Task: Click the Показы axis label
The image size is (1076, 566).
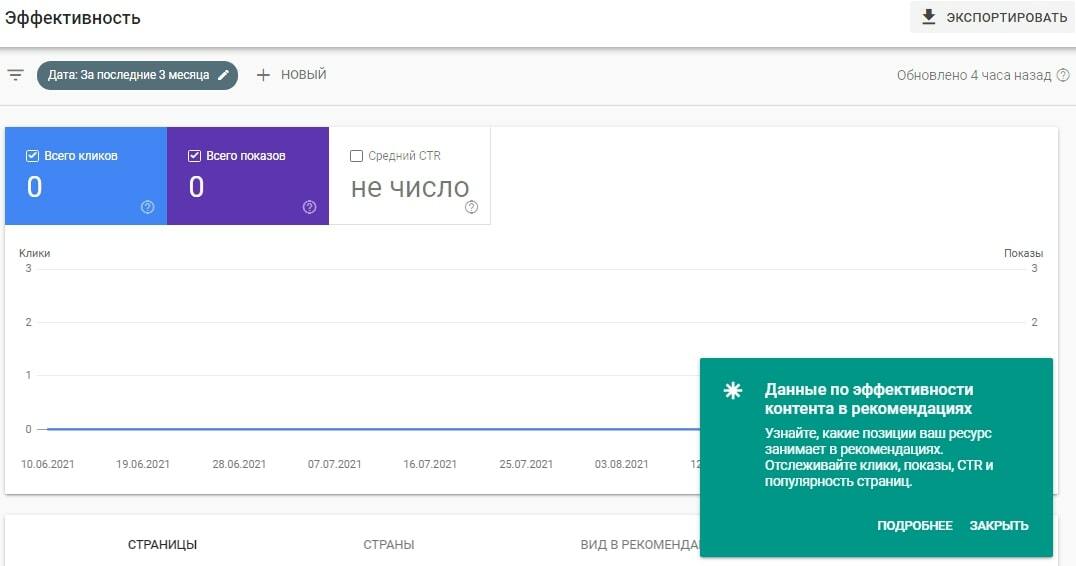Action: (1023, 253)
